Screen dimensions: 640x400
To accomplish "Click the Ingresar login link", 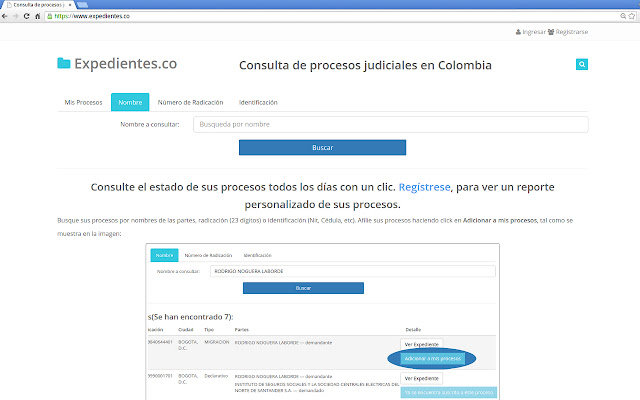I will [530, 32].
